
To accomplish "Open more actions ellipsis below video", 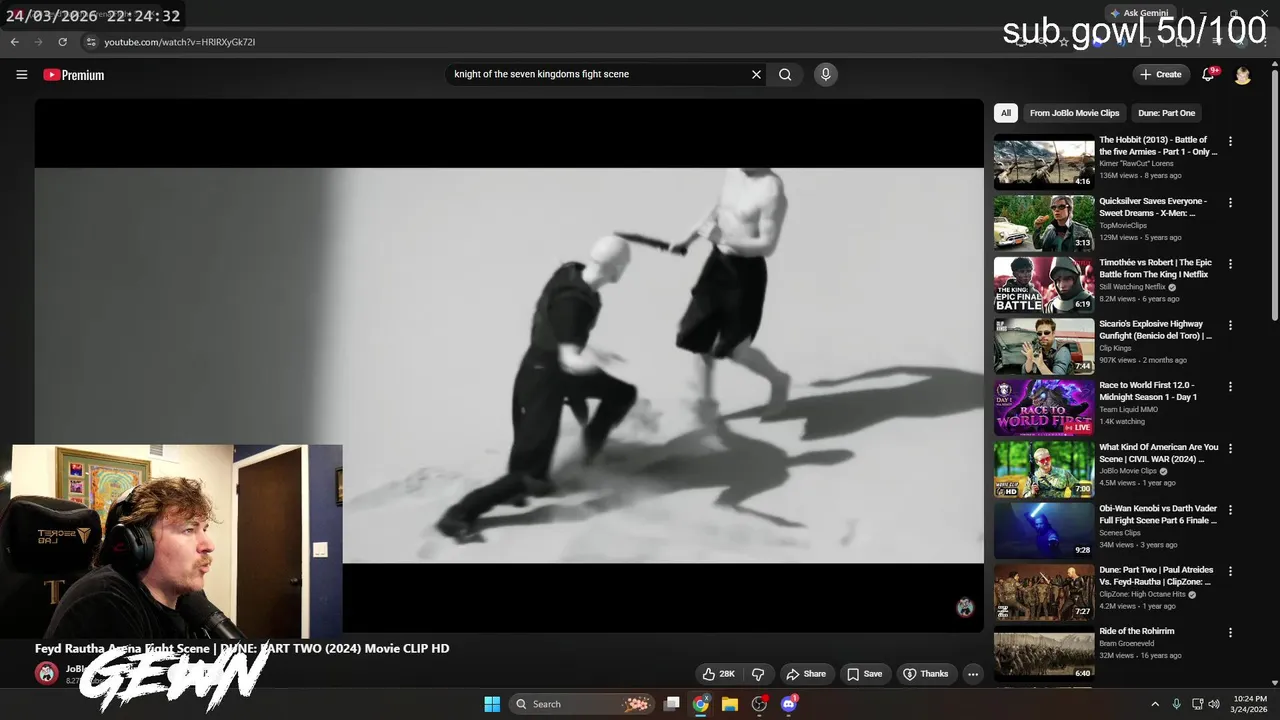I will [972, 674].
